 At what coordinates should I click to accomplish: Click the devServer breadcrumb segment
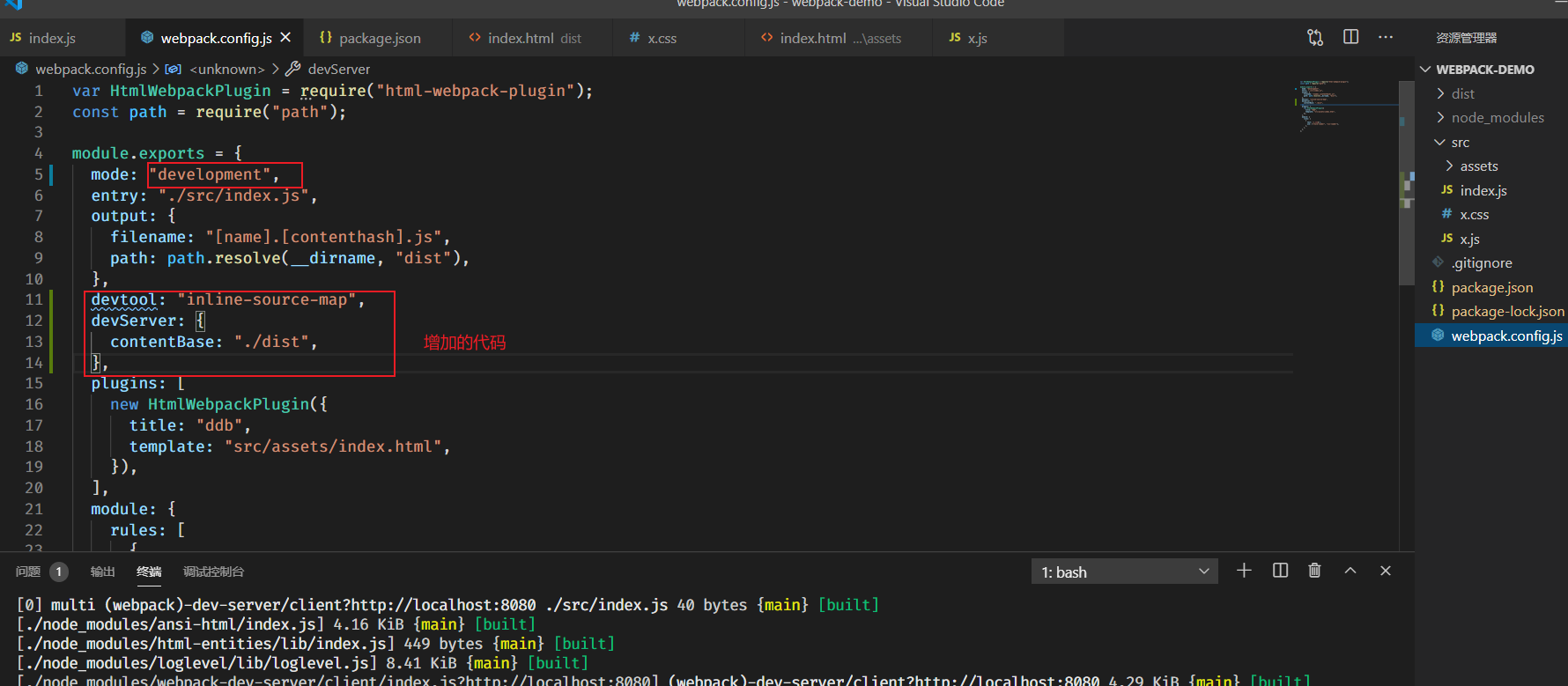(x=338, y=69)
